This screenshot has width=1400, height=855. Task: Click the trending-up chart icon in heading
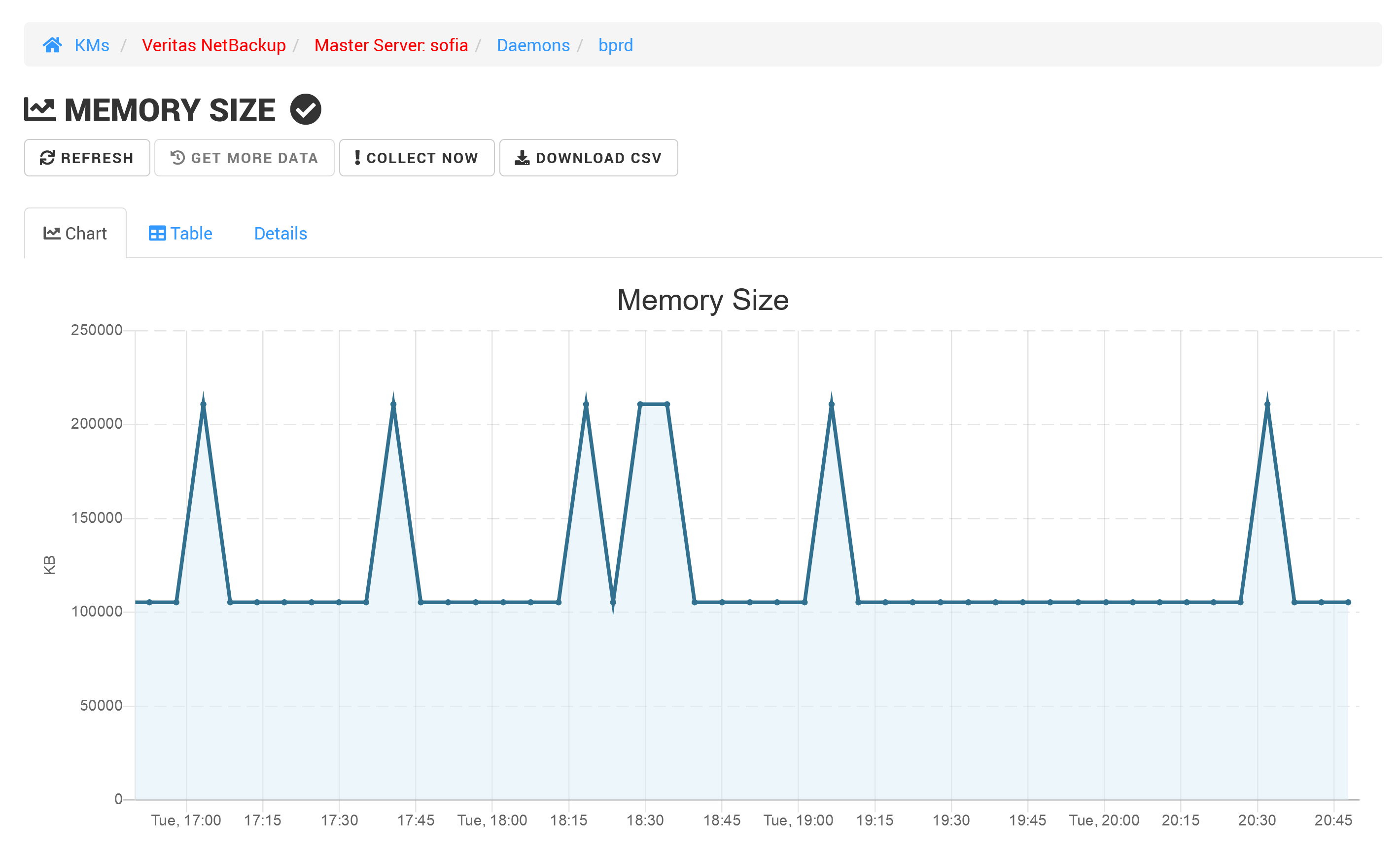tap(37, 110)
